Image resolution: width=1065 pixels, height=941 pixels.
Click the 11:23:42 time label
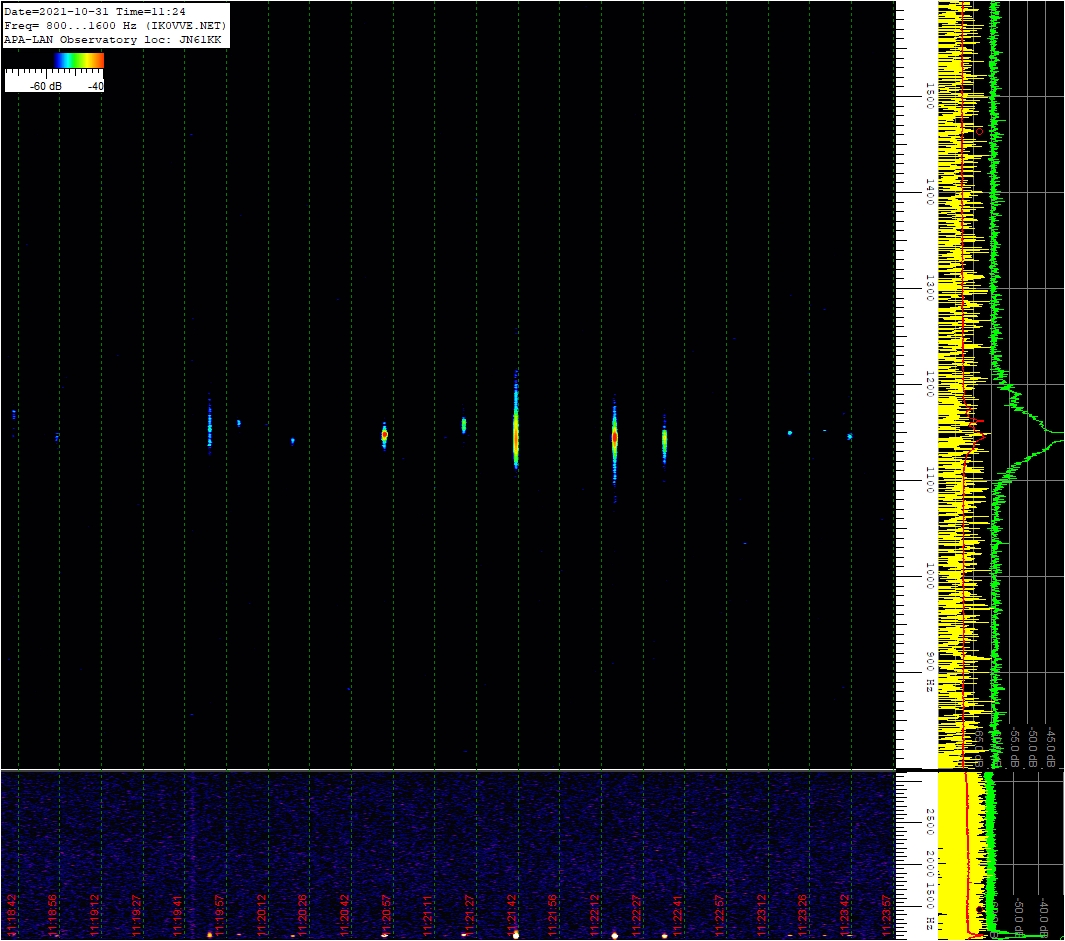click(845, 915)
